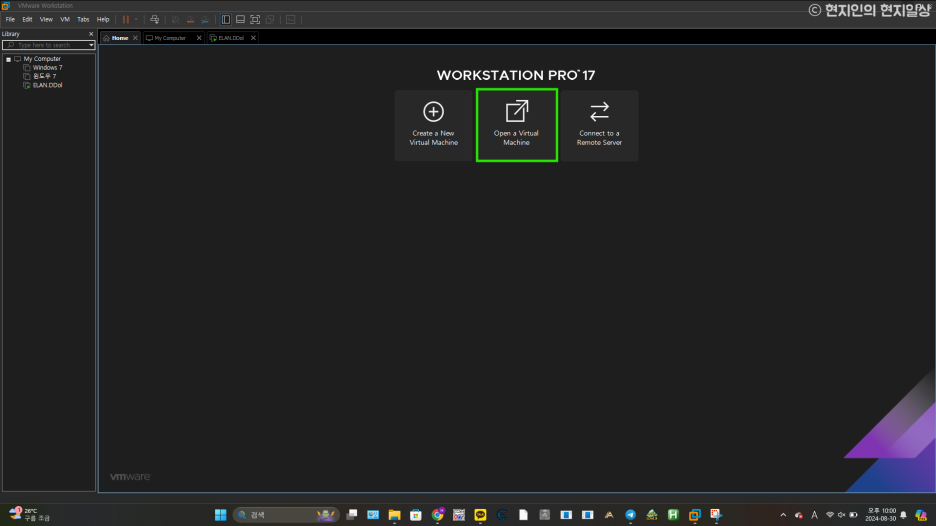Click the Console view toolbar icon

point(291,20)
